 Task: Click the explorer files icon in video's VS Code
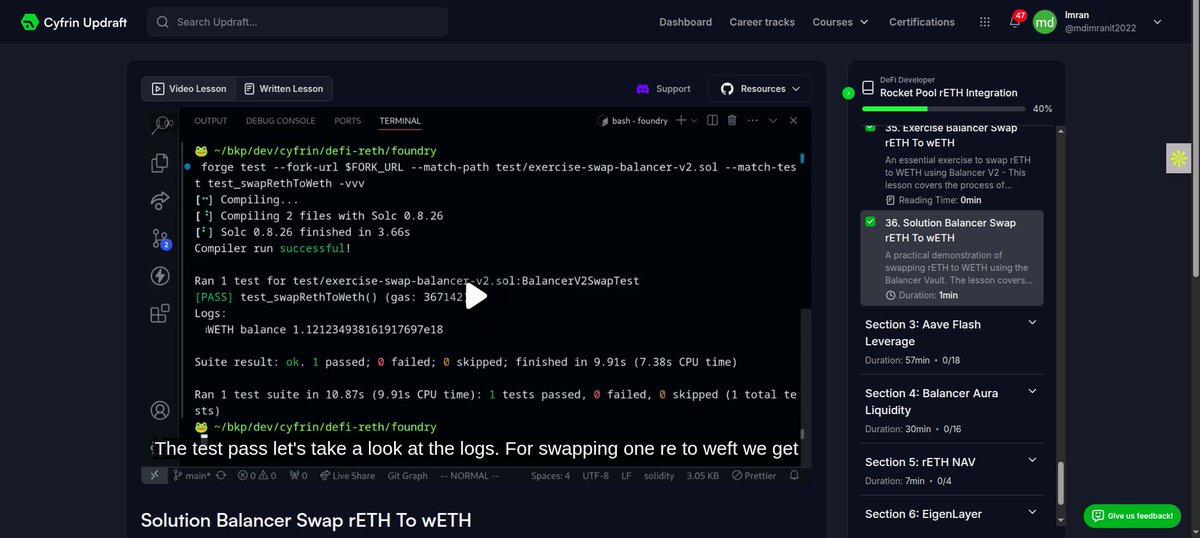[160, 163]
